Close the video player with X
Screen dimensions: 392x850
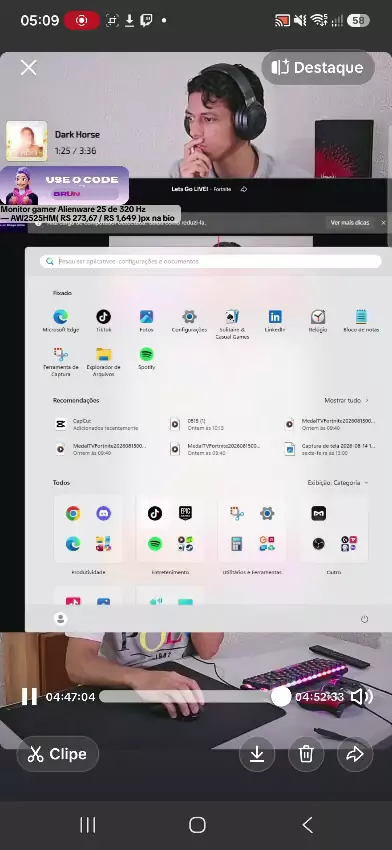28,67
